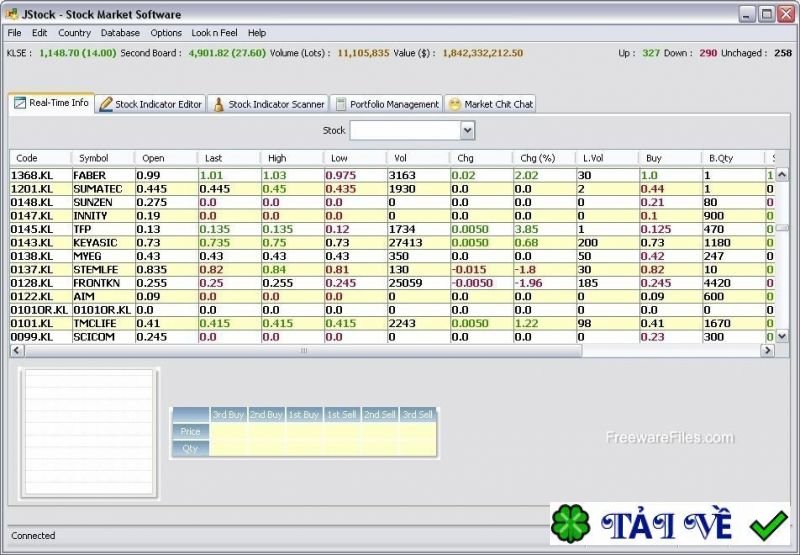Screen dimensions: 800x555
Task: Expand the Stock combo box arrow
Action: pos(467,131)
